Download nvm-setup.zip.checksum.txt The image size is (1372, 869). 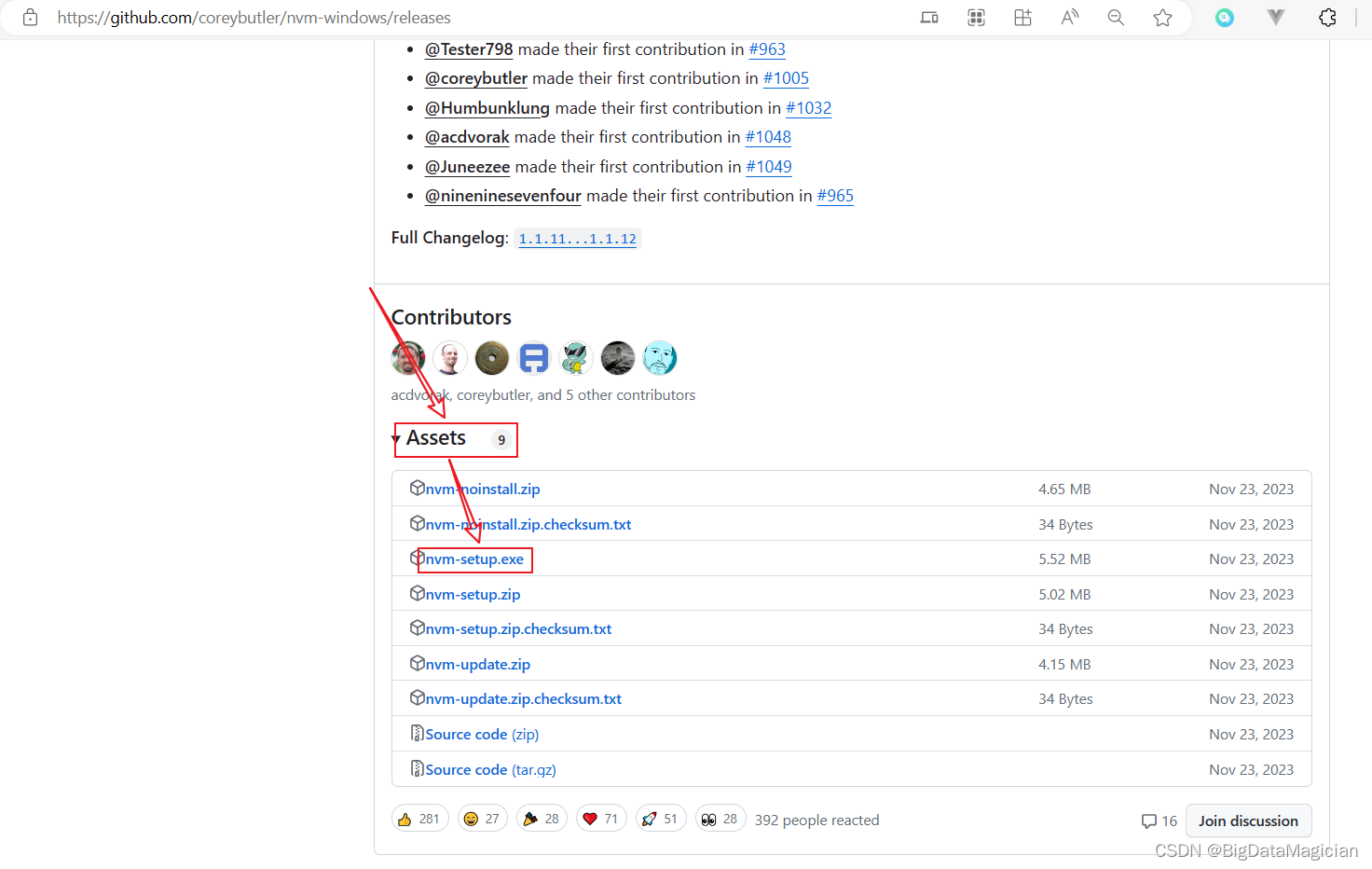518,629
